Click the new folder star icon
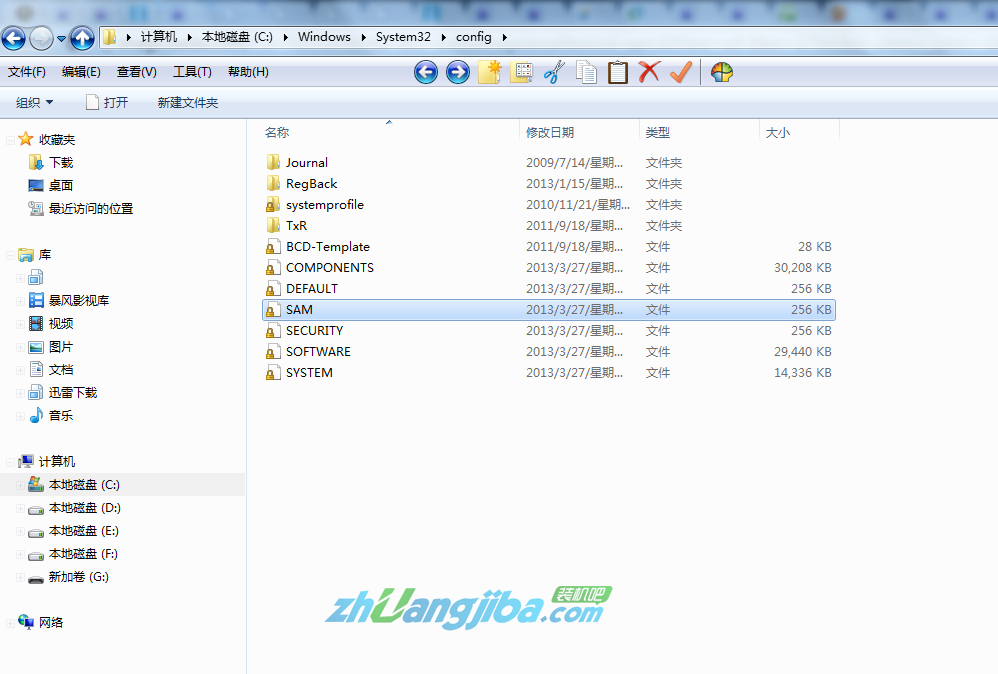Image resolution: width=998 pixels, height=674 pixels. click(x=489, y=72)
